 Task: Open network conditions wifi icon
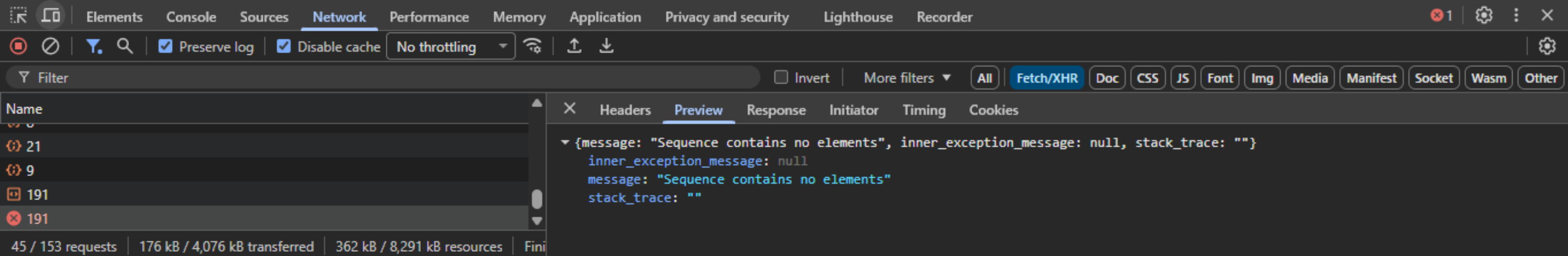[533, 46]
